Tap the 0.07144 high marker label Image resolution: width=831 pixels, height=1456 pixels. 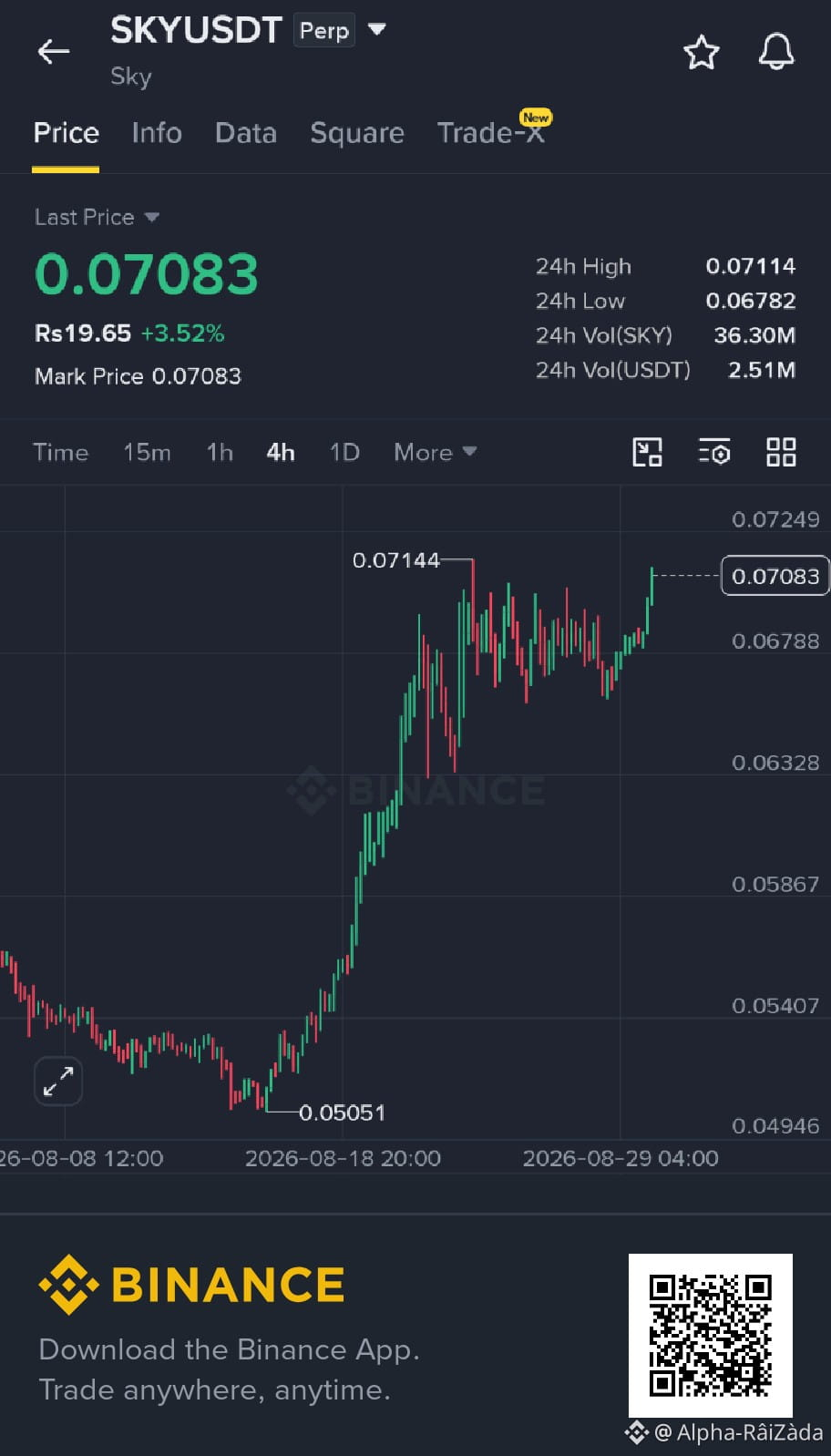point(395,559)
